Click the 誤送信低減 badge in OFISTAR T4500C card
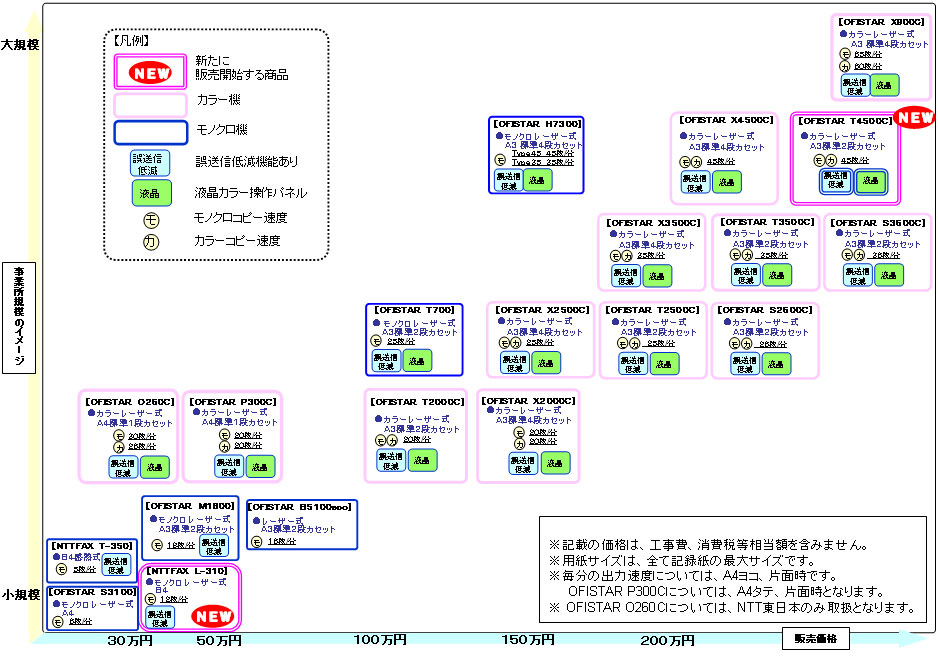Viewport: 938px width, 656px height. [836, 180]
